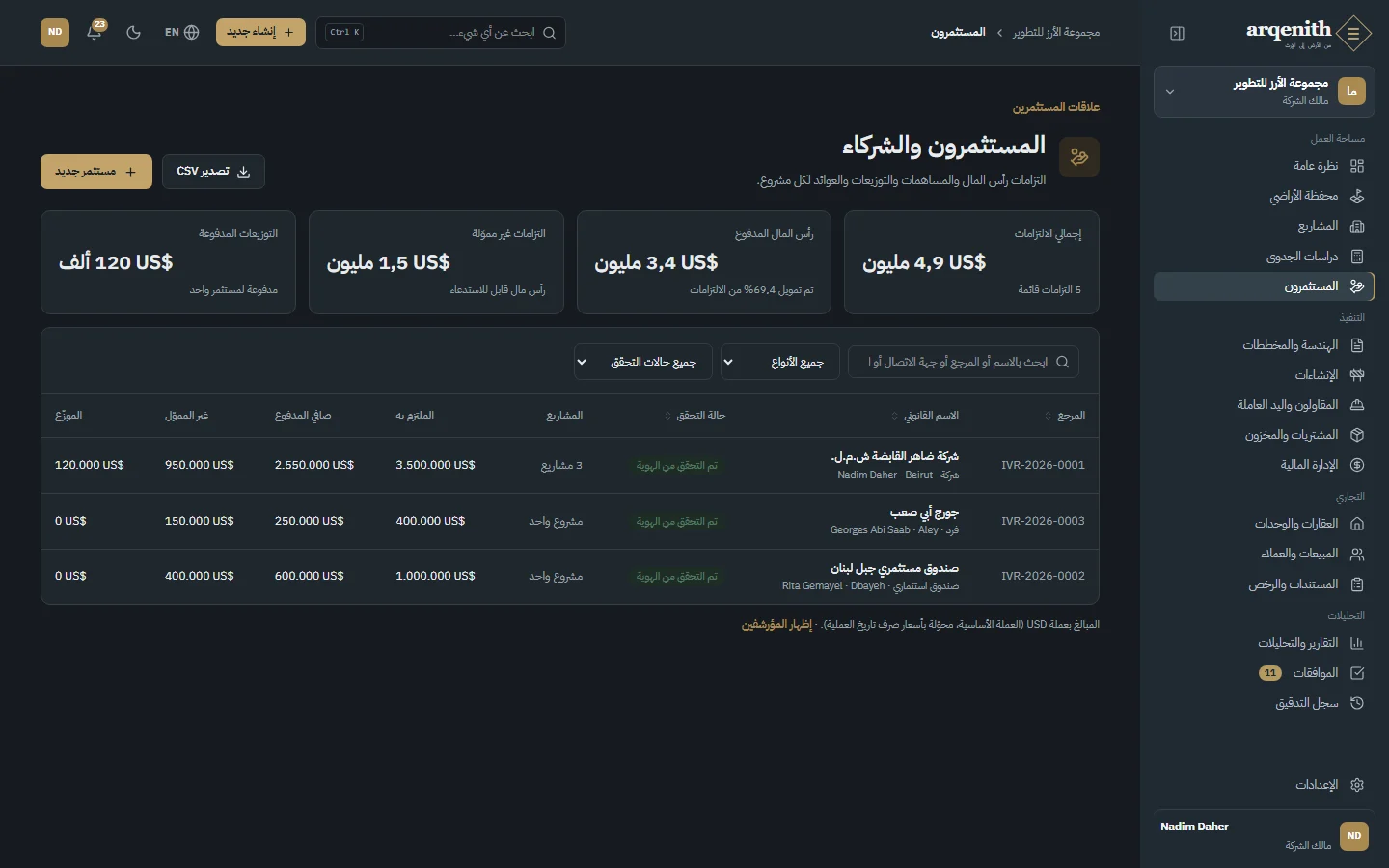This screenshot has width=1389, height=868.
Task: Open محفظة الأراضي land portfolio icon
Action: point(1357,196)
